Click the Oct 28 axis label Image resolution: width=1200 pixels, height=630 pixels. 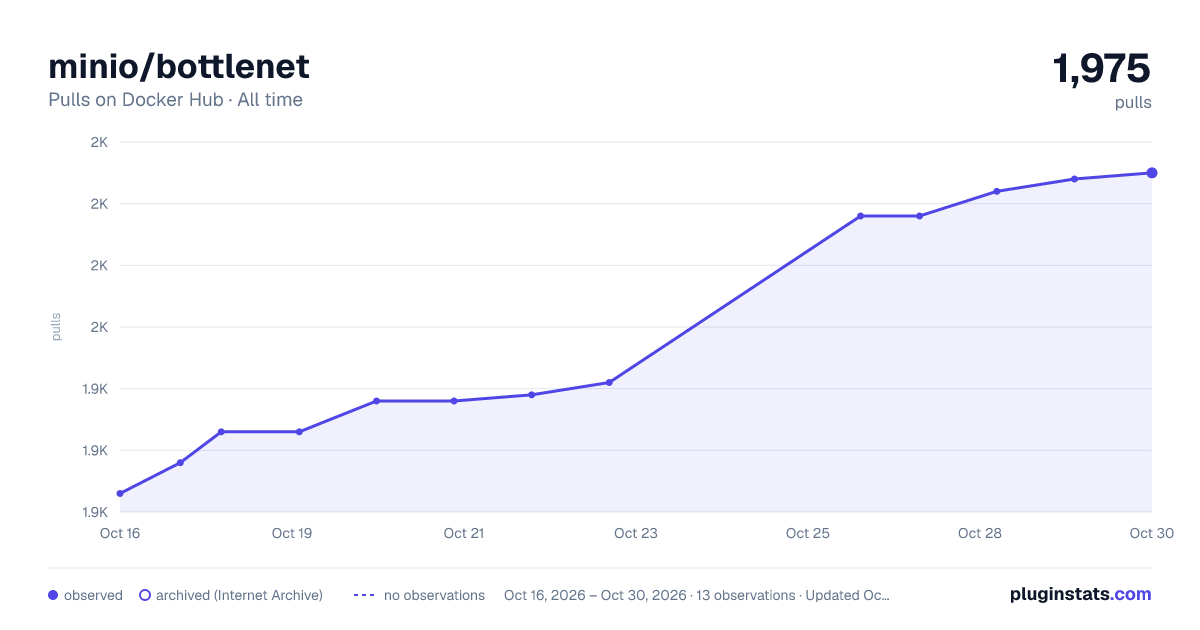click(x=980, y=533)
